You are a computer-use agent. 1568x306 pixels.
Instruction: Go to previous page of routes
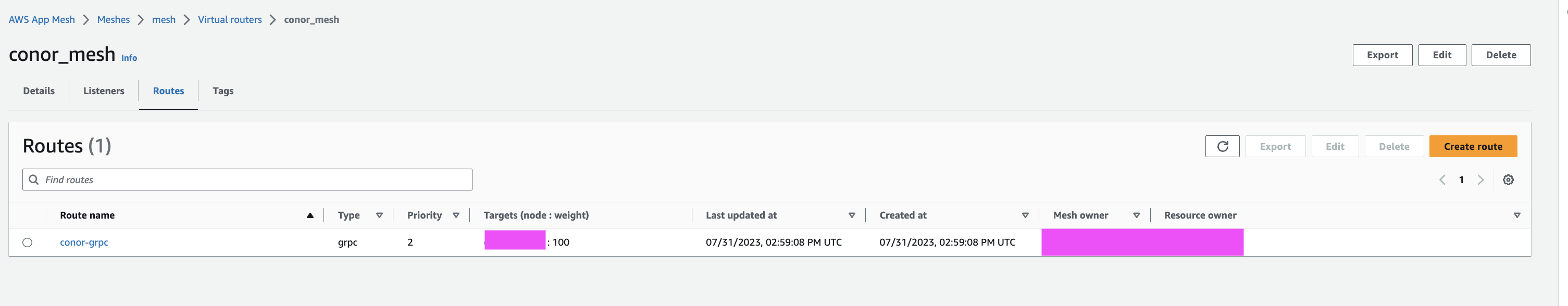click(x=1441, y=180)
